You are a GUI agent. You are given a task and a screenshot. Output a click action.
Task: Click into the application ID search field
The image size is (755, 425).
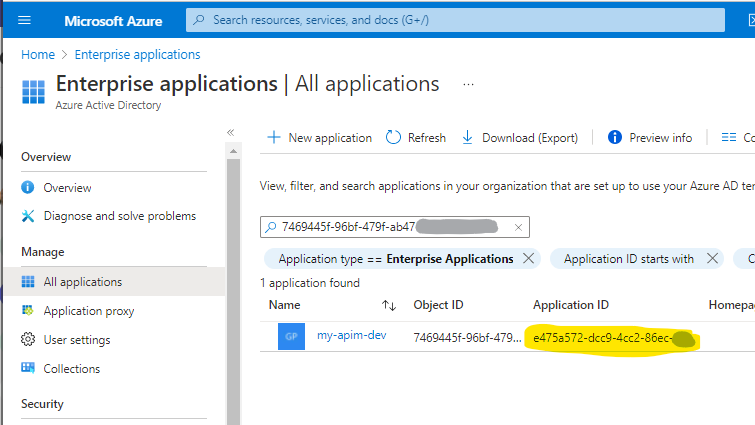tap(395, 227)
